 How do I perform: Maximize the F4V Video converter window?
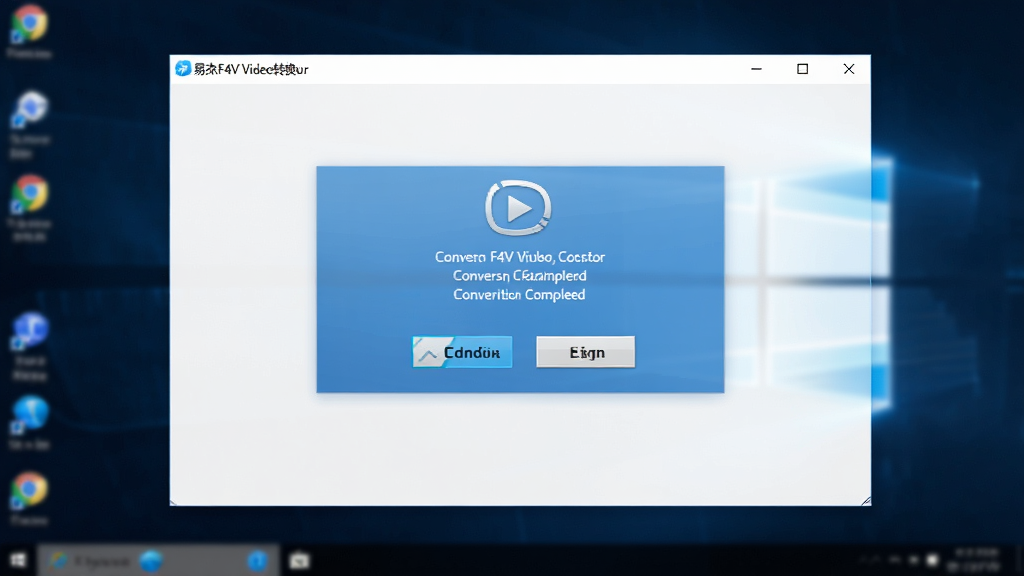coord(803,69)
